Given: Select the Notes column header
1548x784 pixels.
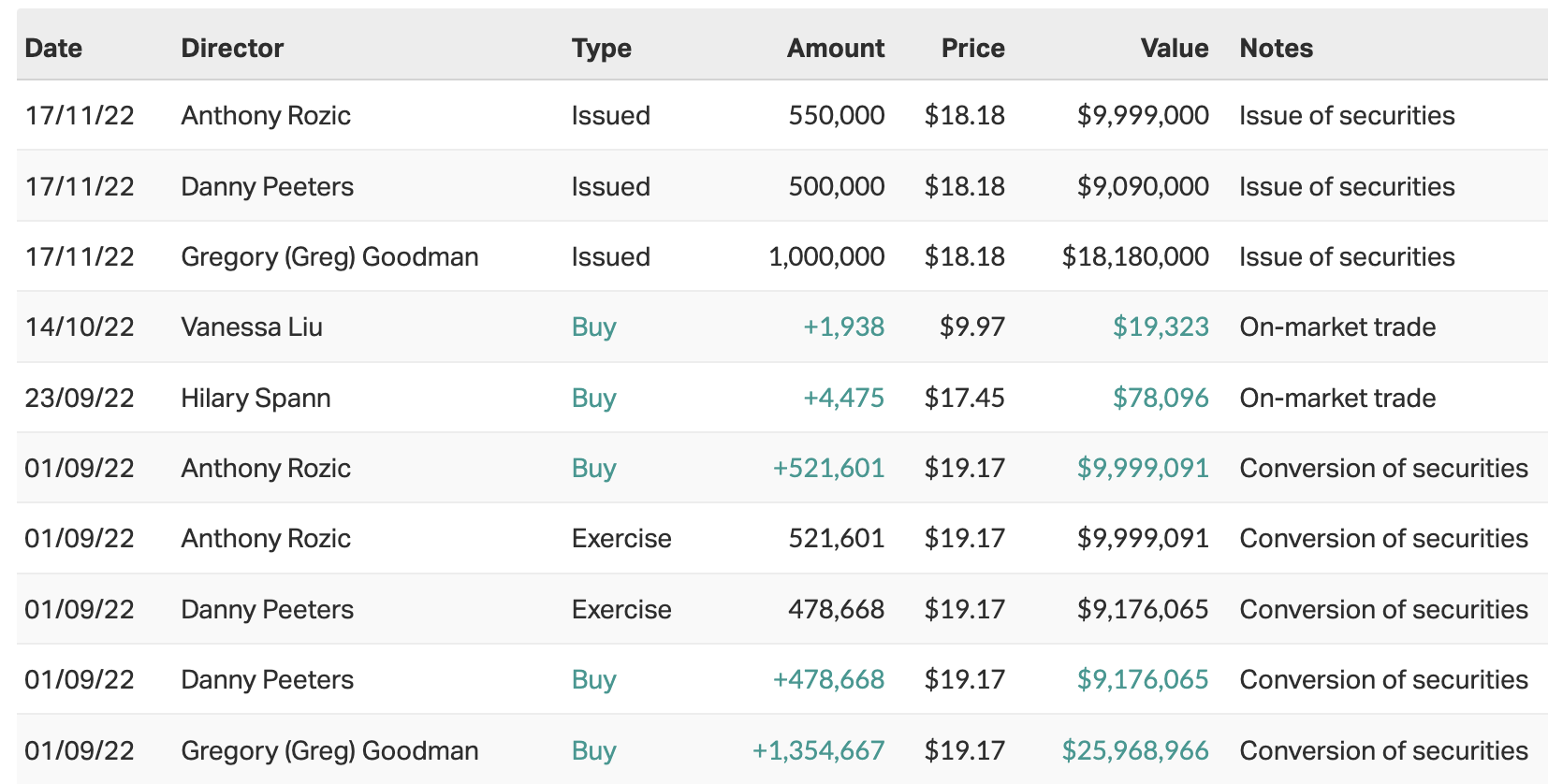Looking at the screenshot, I should (x=1276, y=49).
